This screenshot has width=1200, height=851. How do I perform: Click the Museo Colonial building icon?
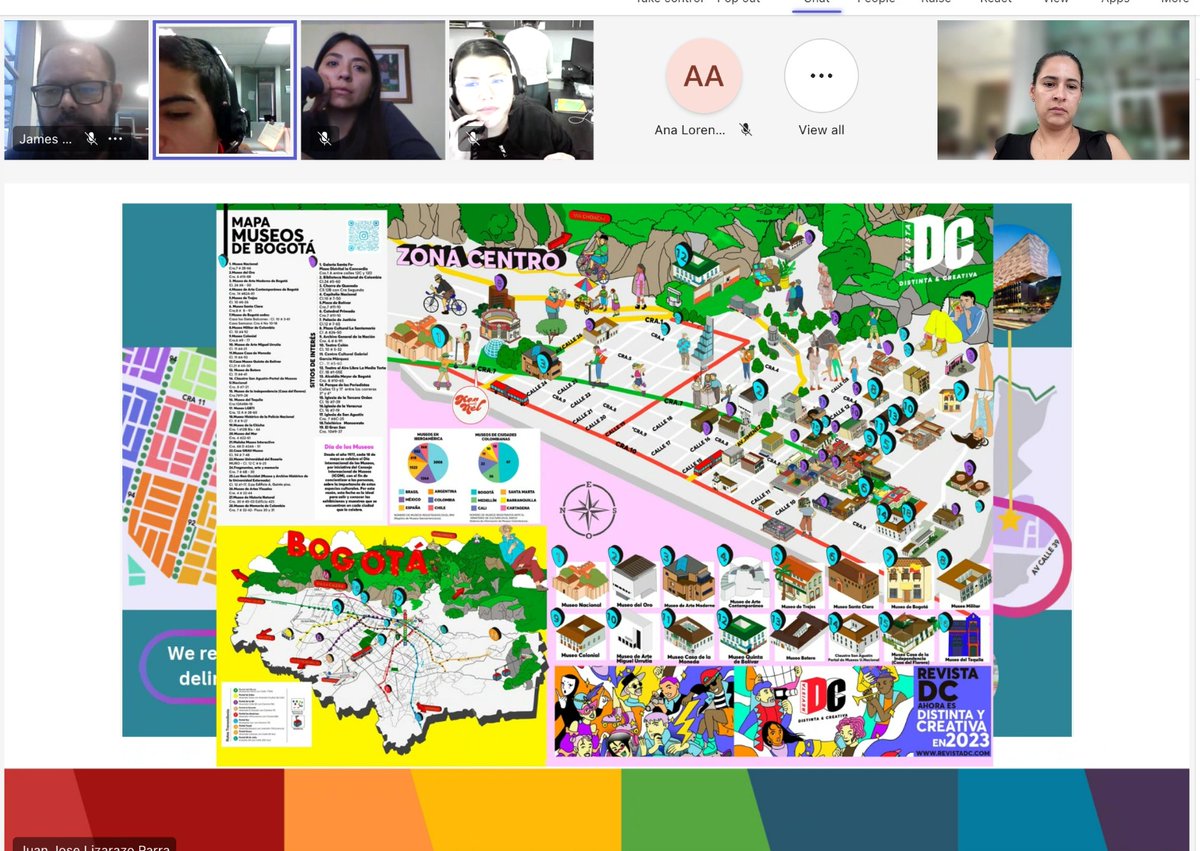click(579, 633)
